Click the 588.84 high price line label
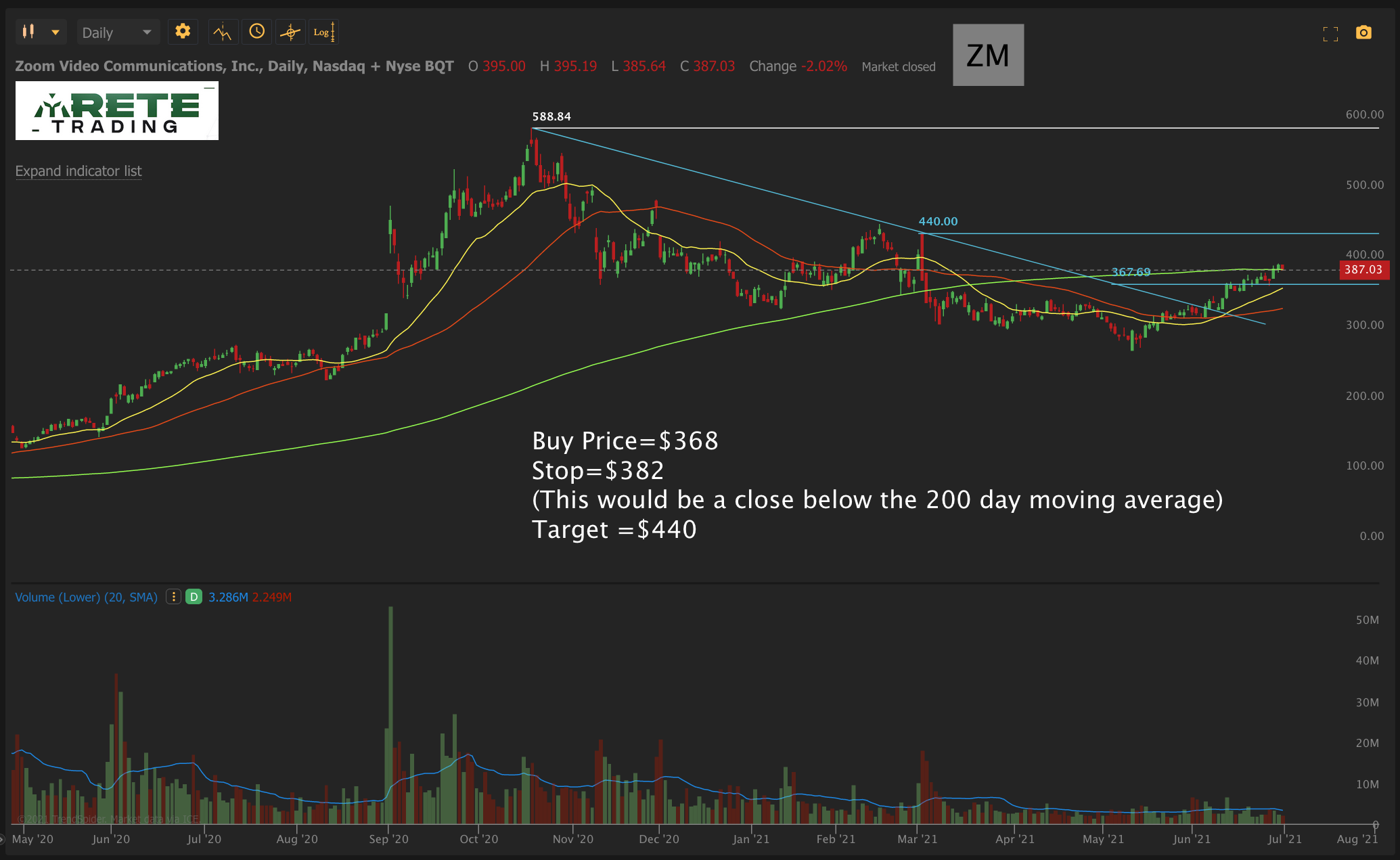 [x=551, y=116]
